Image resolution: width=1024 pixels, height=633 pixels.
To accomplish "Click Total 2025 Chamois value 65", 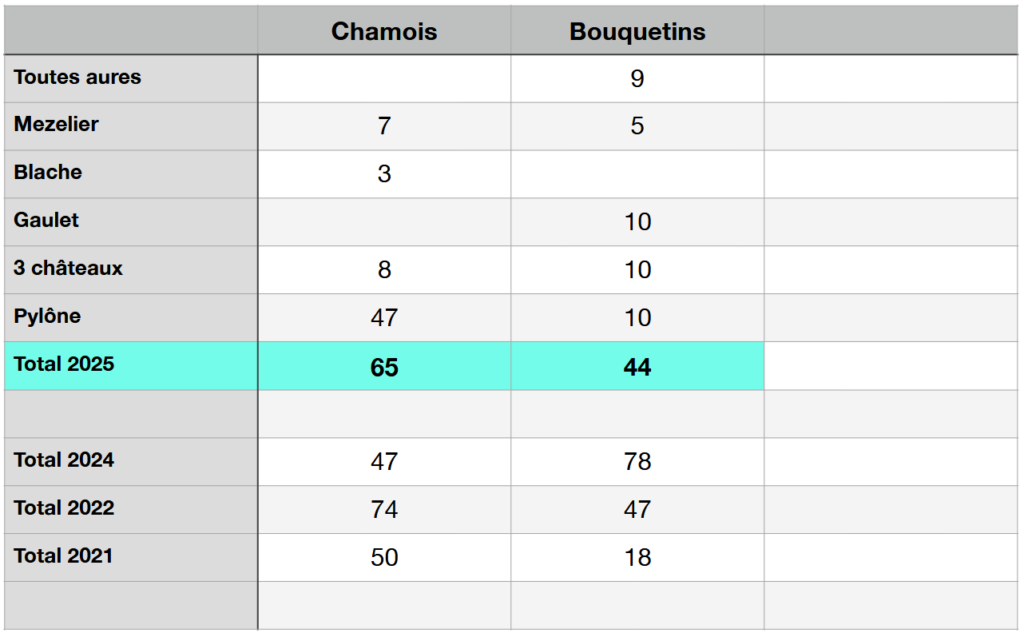I will coord(384,367).
